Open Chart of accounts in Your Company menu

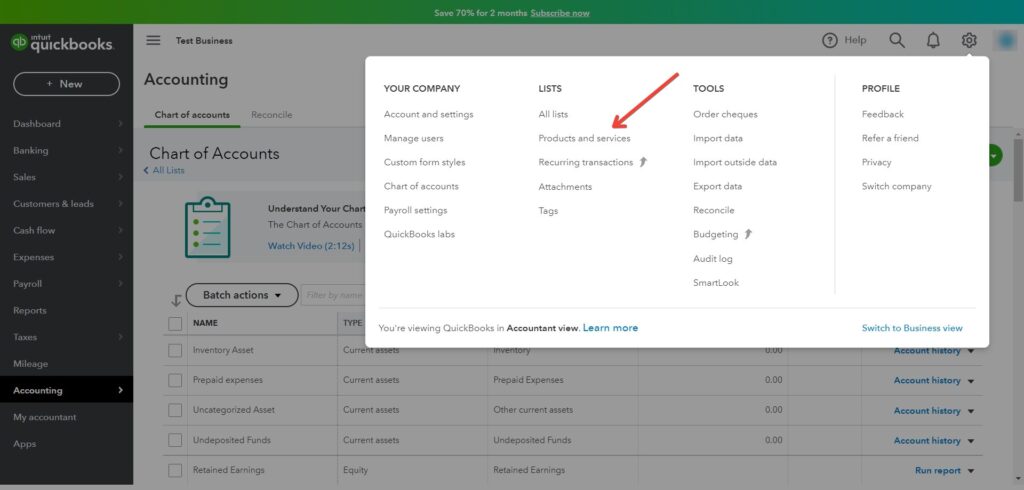coord(421,186)
